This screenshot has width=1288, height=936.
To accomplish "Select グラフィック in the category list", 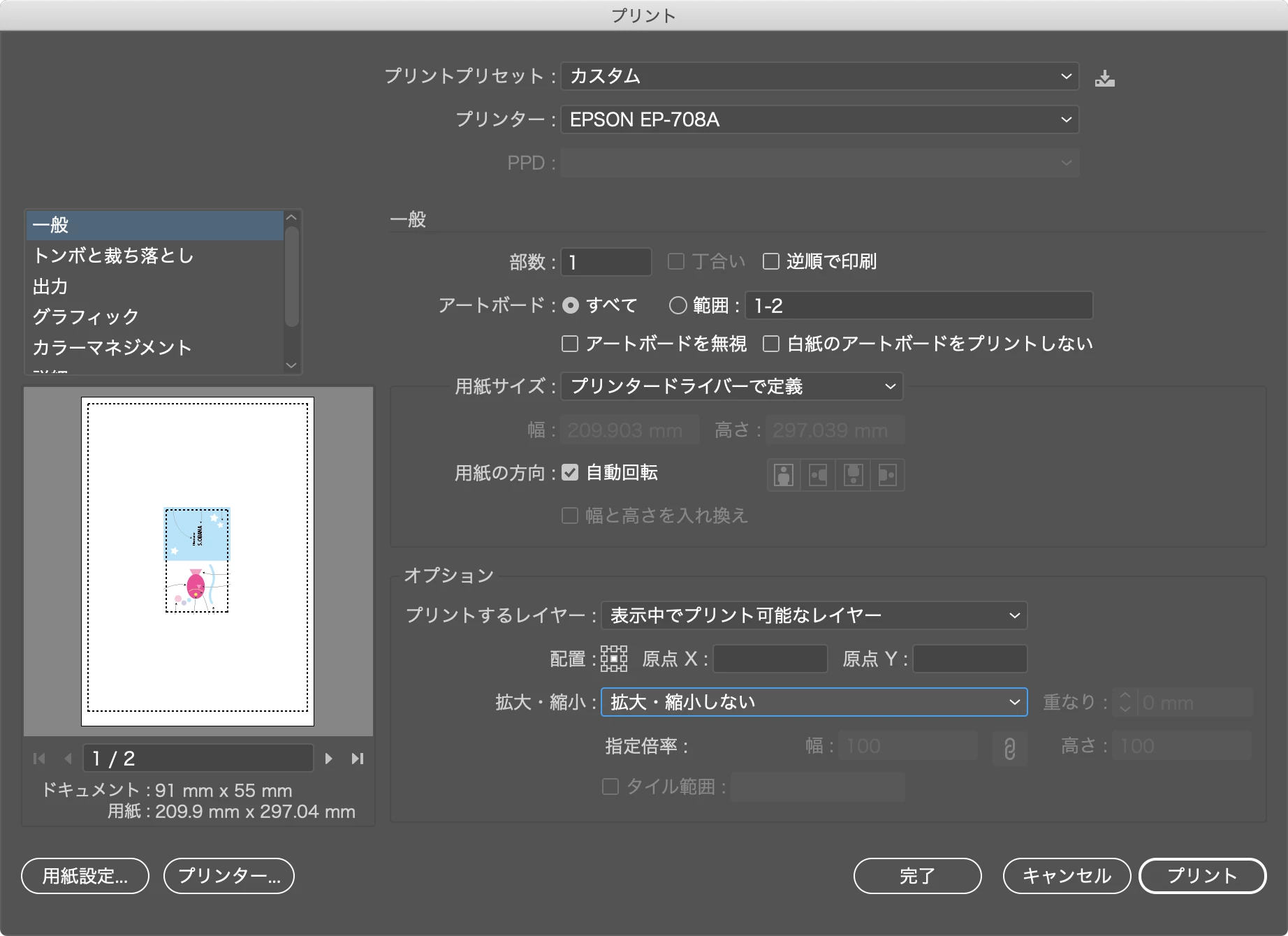I will tap(155, 317).
